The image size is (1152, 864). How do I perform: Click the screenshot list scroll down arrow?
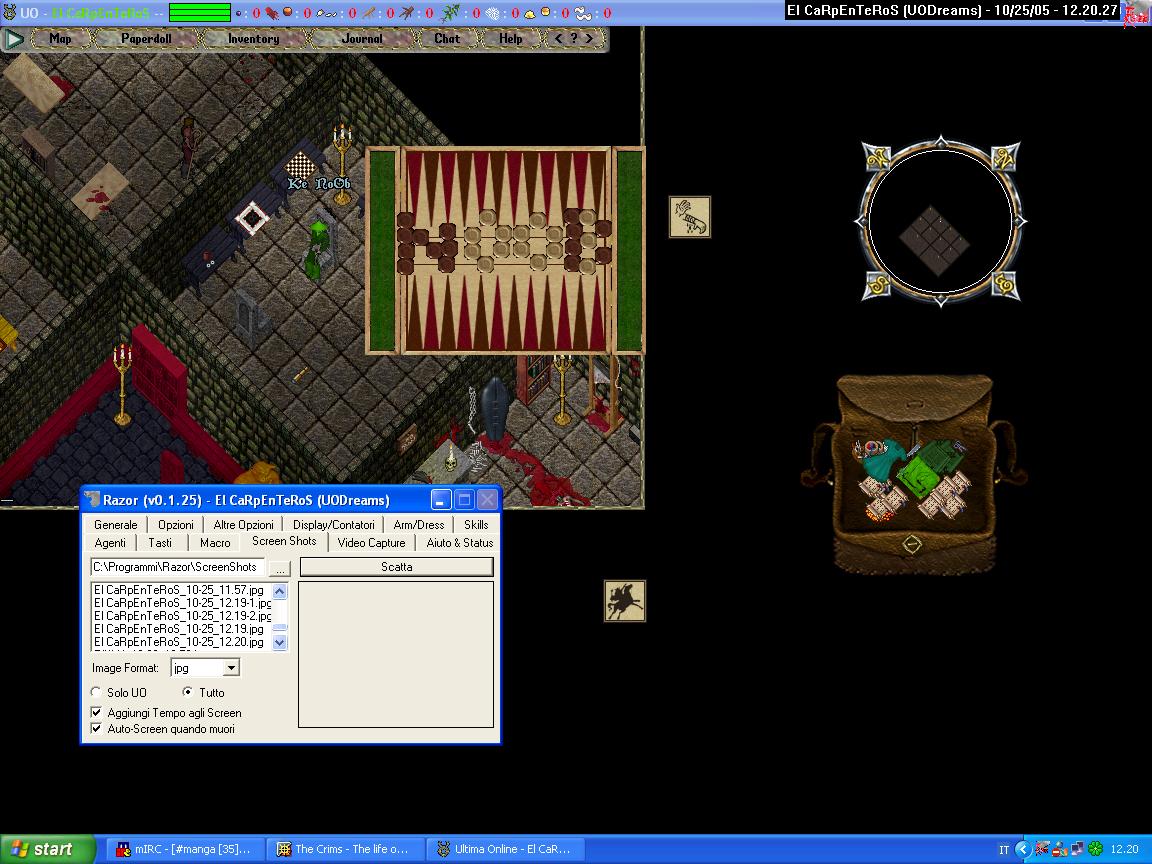pyautogui.click(x=280, y=642)
